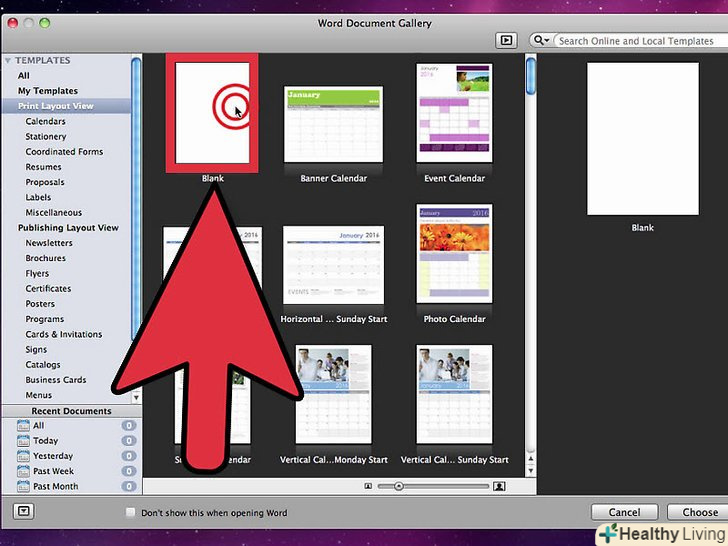Click the Past Week recent documents icon
The height and width of the screenshot is (546, 728).
(23, 471)
